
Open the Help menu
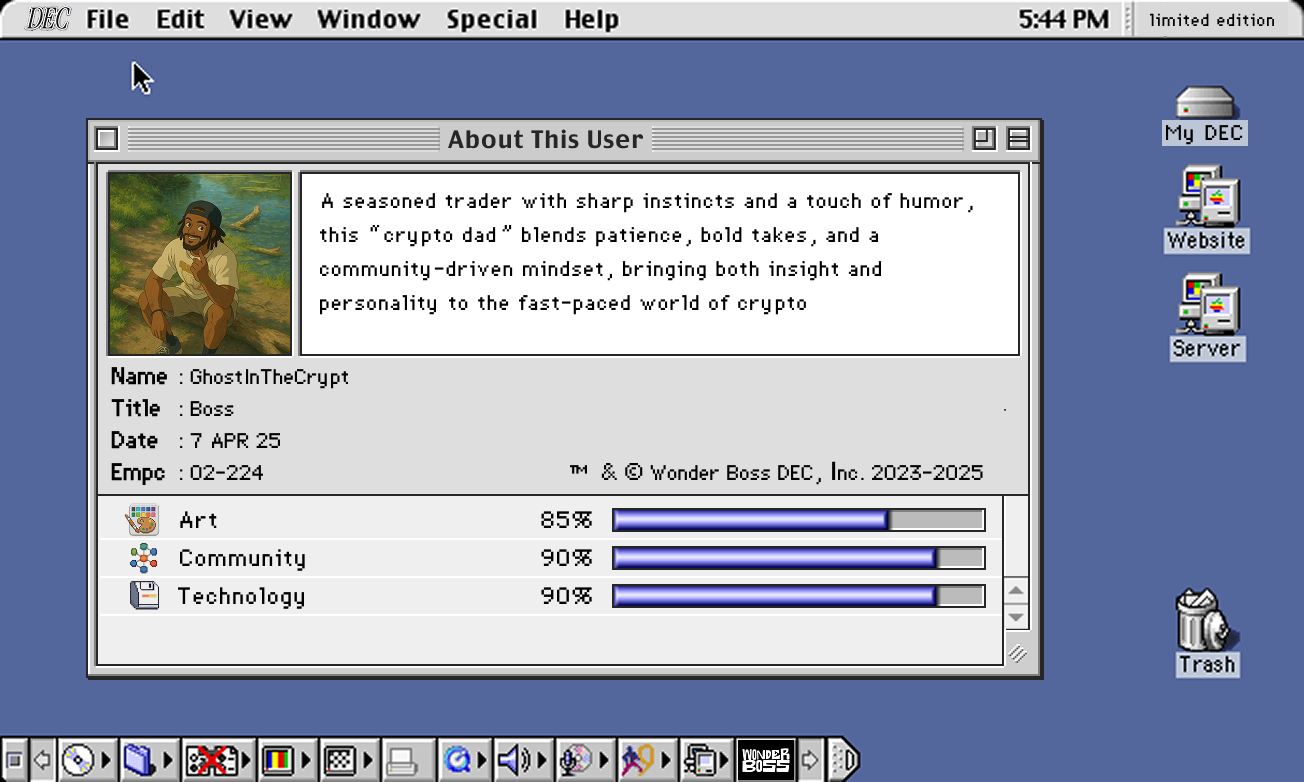click(591, 19)
